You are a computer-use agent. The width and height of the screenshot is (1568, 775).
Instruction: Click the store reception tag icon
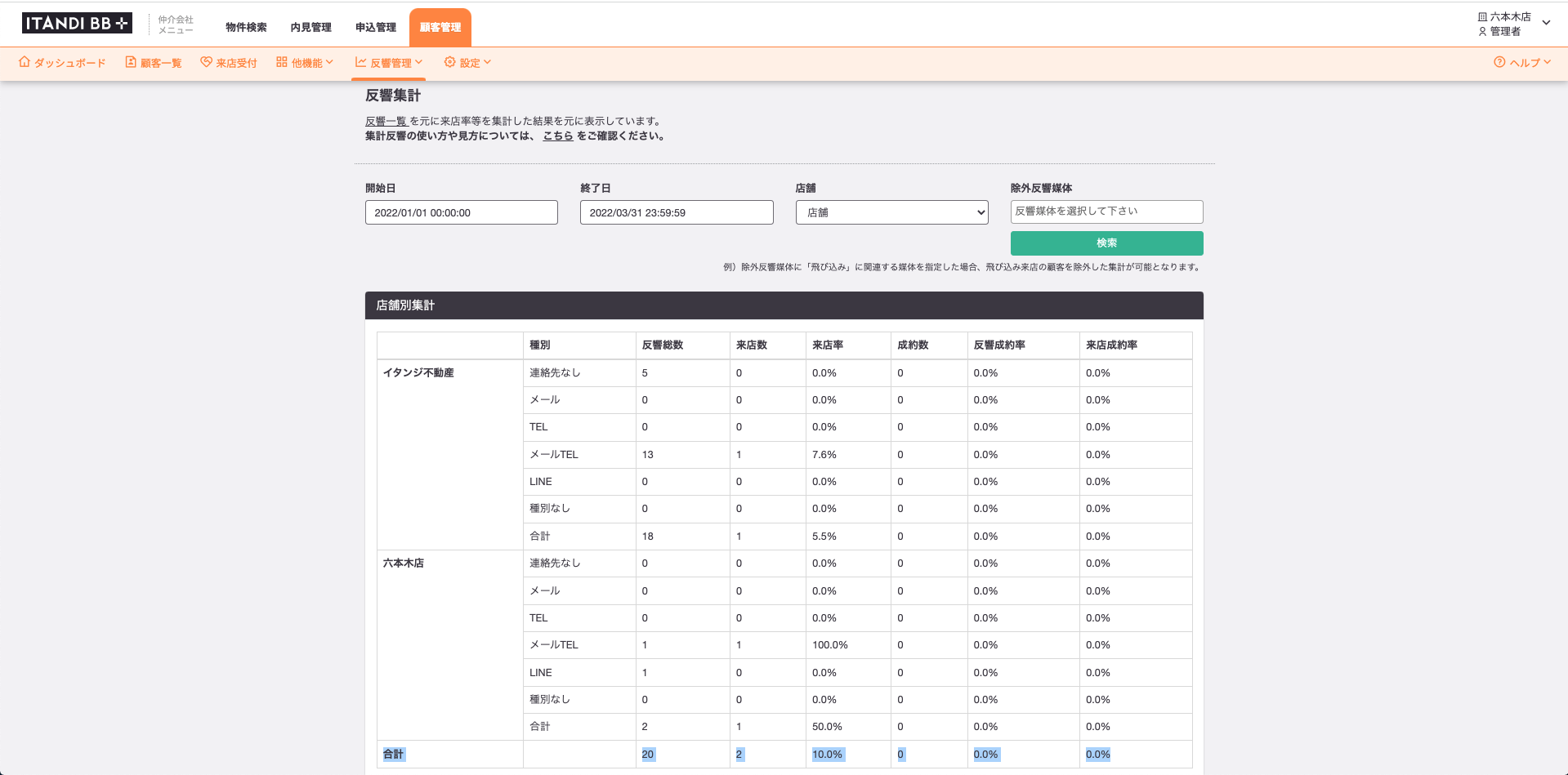point(206,62)
